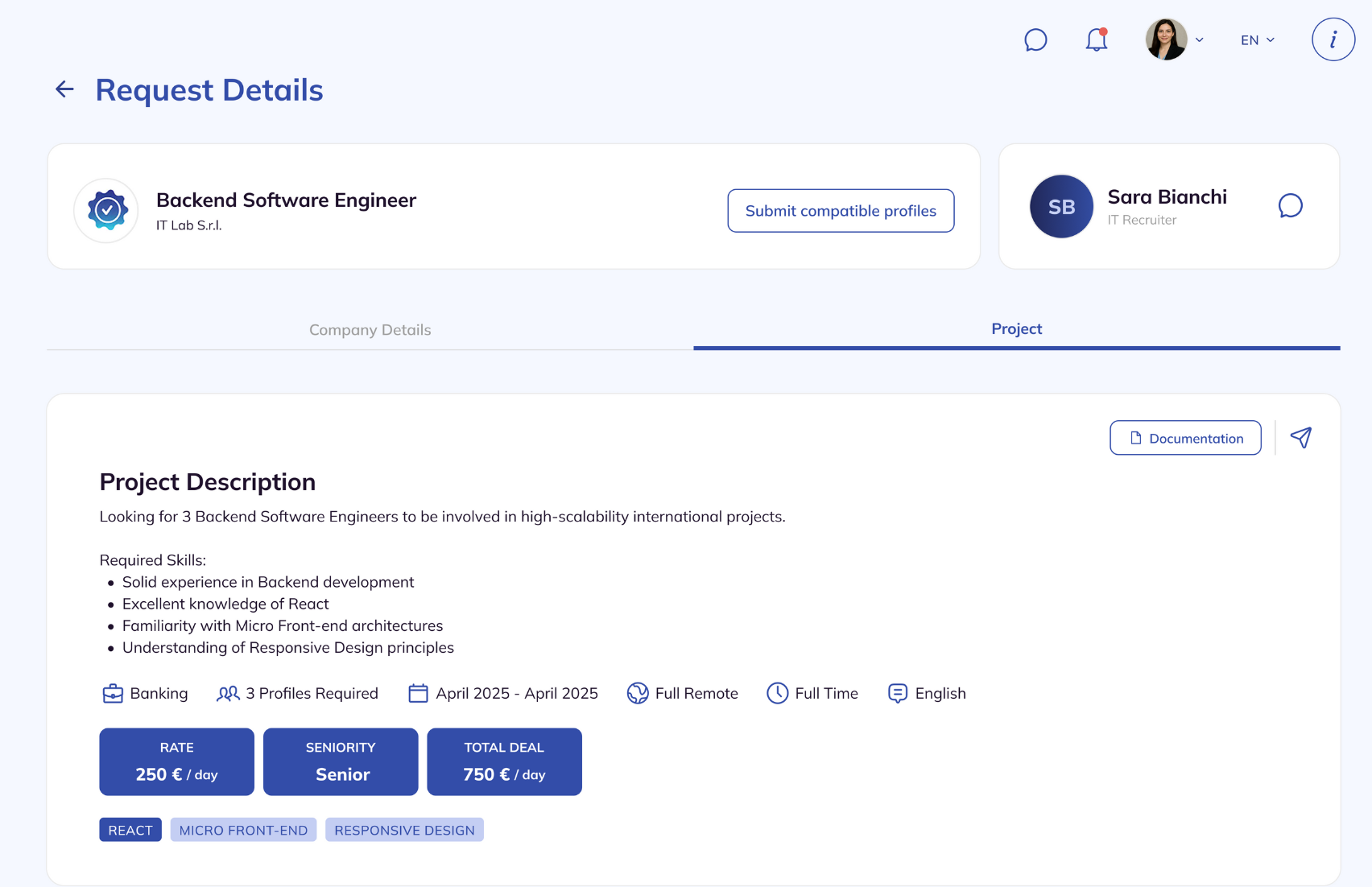The height and width of the screenshot is (887, 1372).
Task: Click the info button top right
Action: 1333,39
